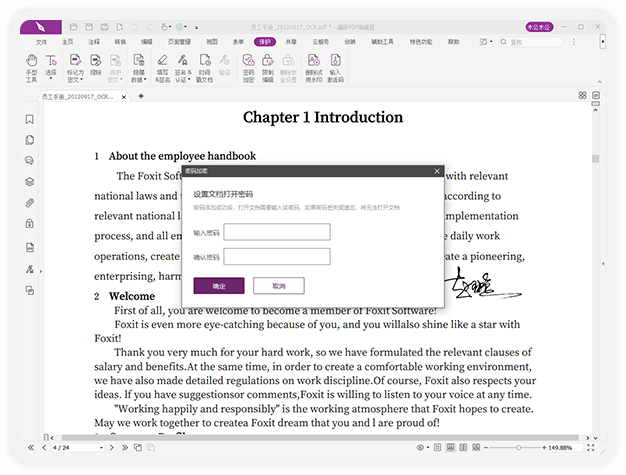
Task: Go to the first page
Action: point(31,448)
